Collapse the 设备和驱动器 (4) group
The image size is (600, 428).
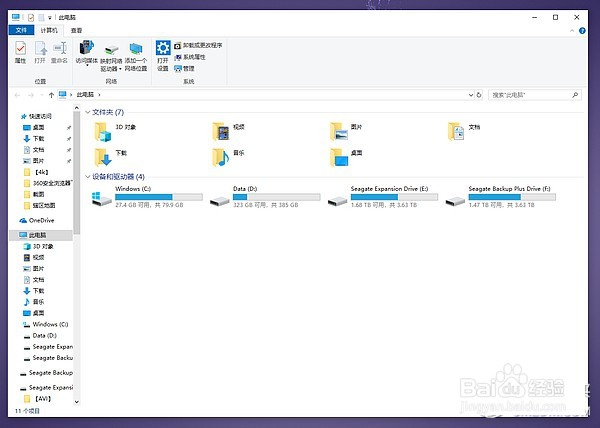point(88,177)
